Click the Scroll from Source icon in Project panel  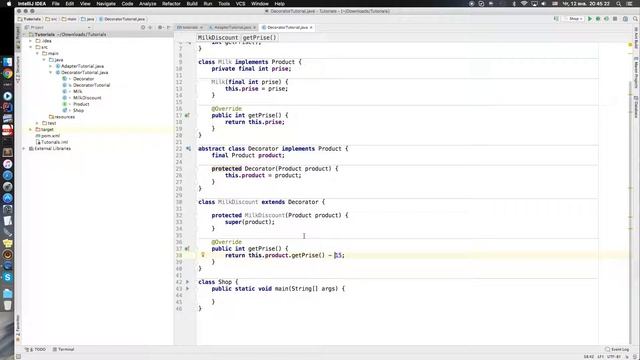tap(143, 27)
